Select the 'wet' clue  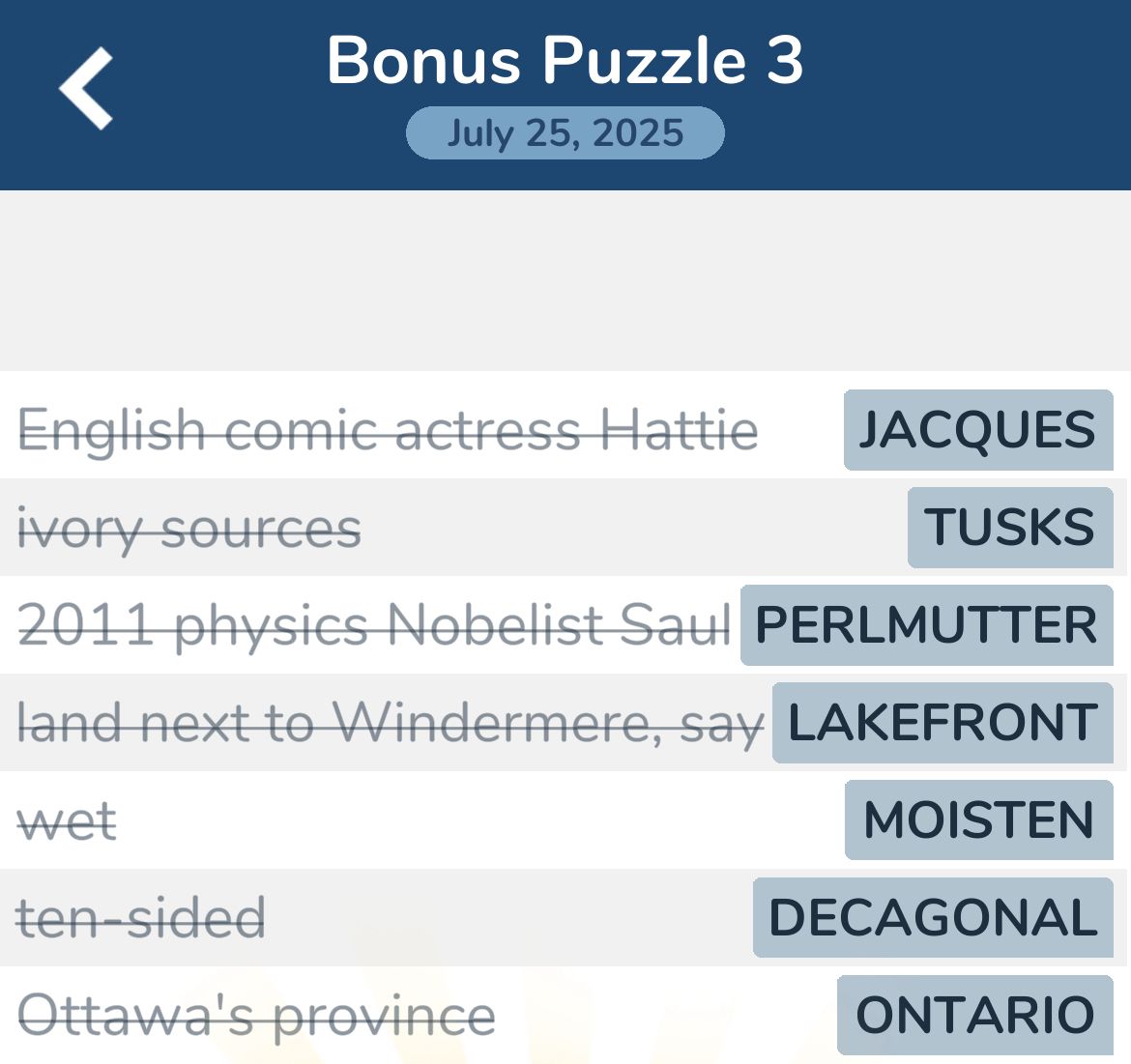(x=67, y=821)
